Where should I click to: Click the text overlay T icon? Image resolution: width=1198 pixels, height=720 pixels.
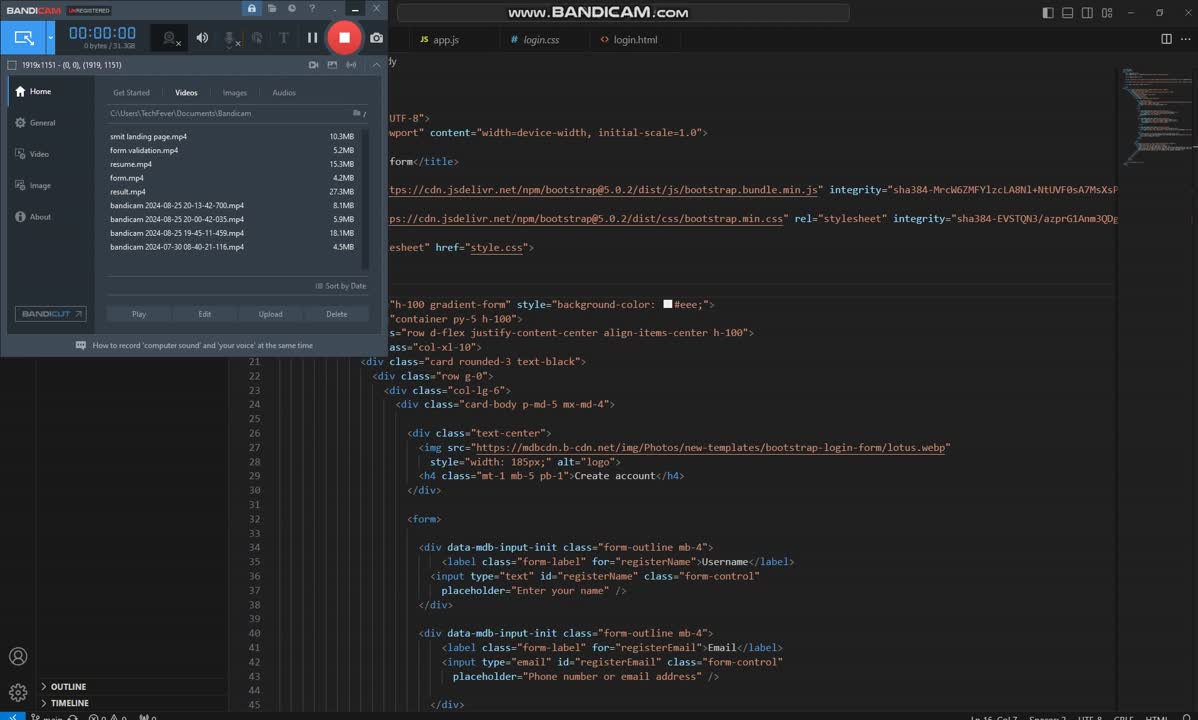click(284, 38)
